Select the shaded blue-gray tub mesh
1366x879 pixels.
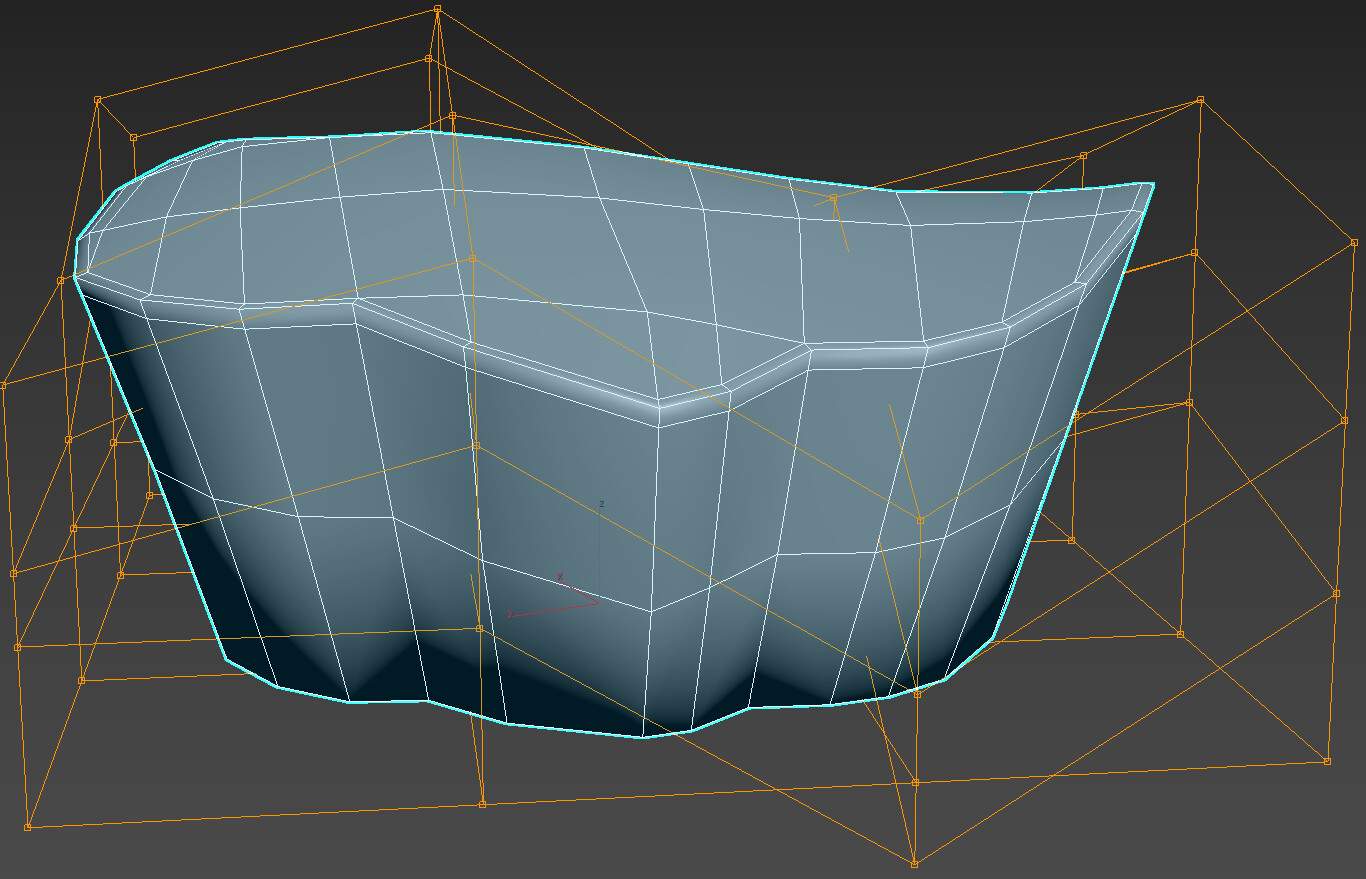point(613,434)
